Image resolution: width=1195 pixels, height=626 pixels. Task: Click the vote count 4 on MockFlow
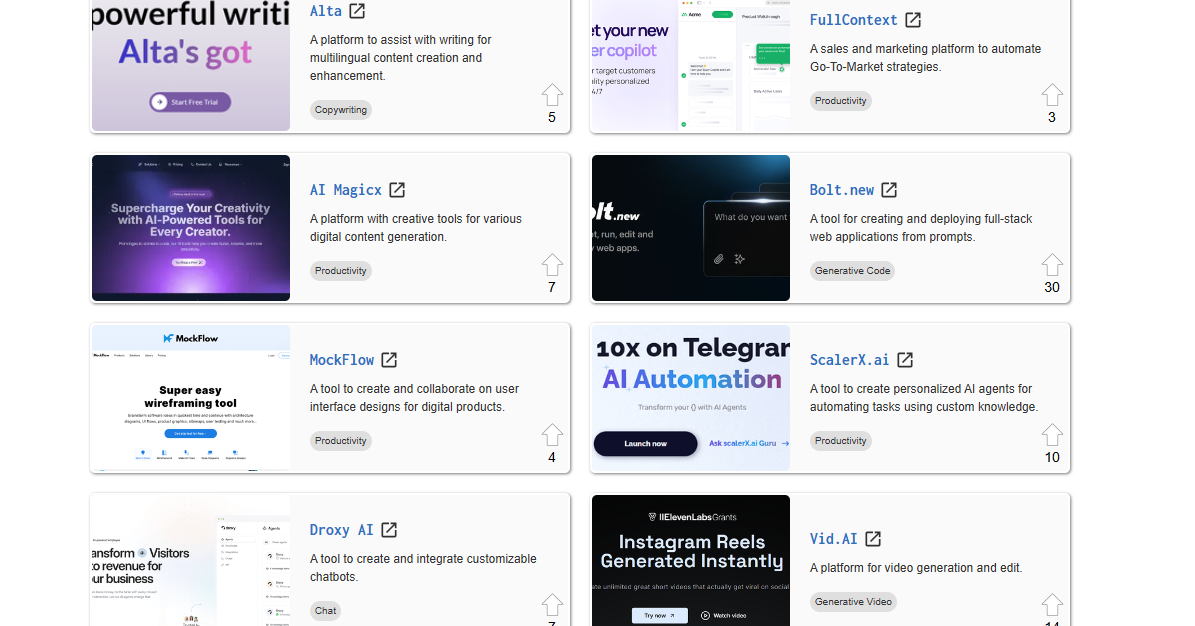pyautogui.click(x=552, y=457)
